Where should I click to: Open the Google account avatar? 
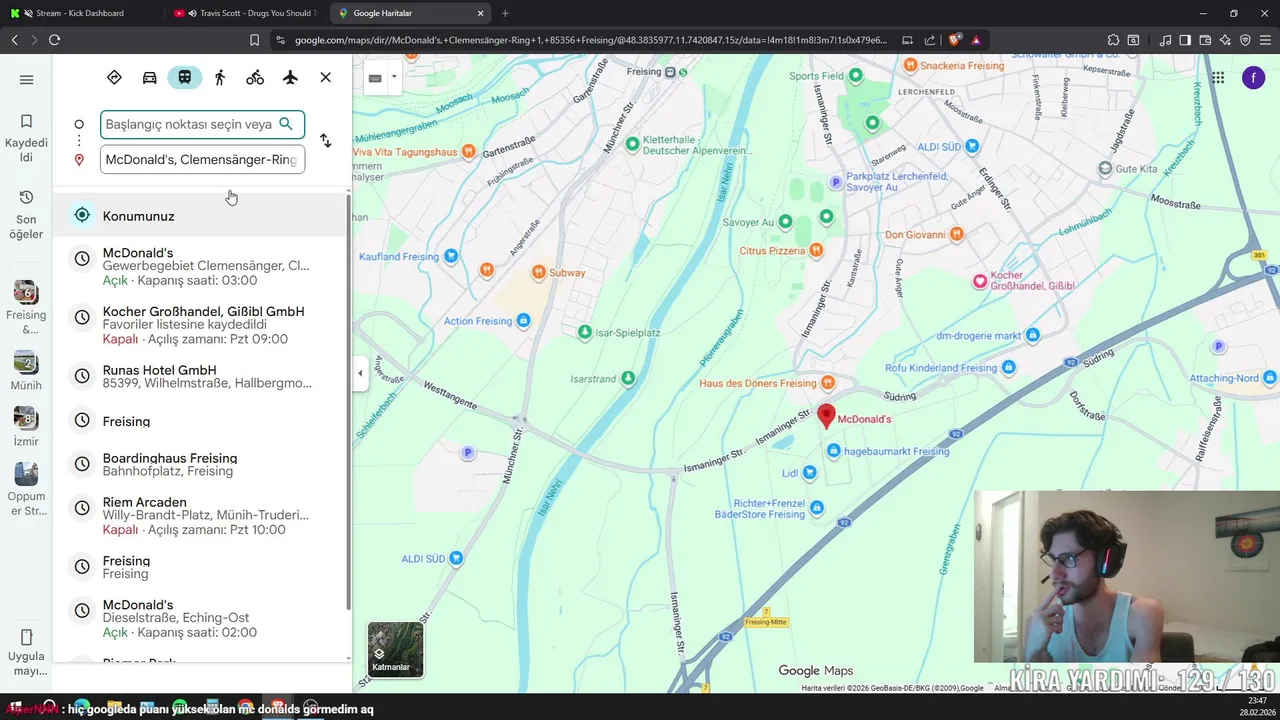click(x=1253, y=77)
